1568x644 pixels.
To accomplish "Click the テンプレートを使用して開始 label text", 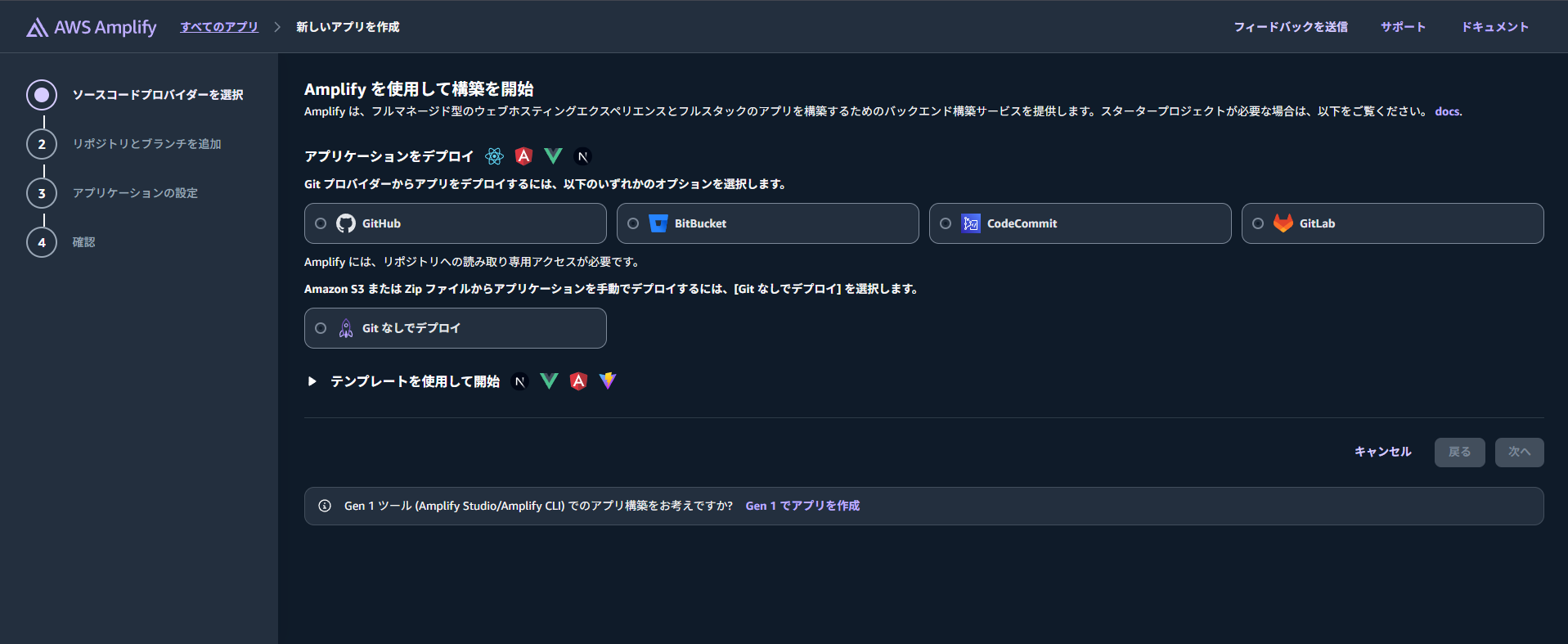I will coord(415,381).
